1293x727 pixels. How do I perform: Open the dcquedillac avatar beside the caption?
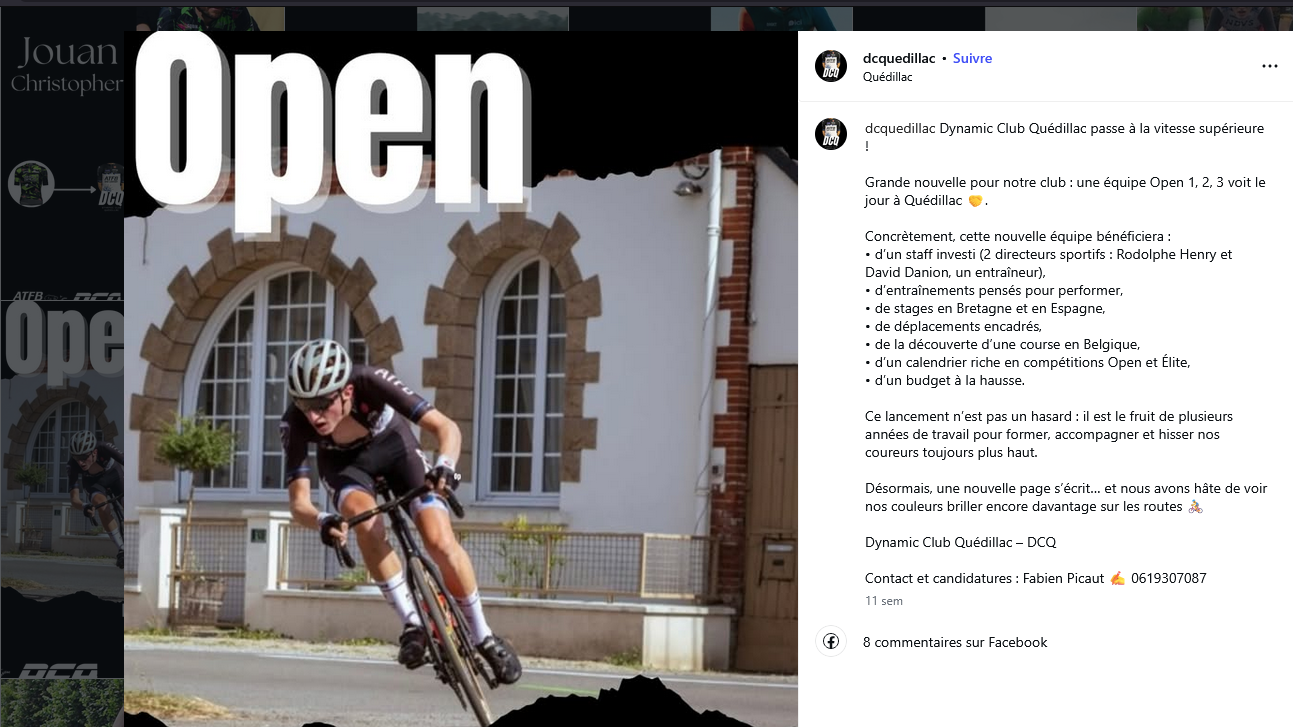pos(831,134)
